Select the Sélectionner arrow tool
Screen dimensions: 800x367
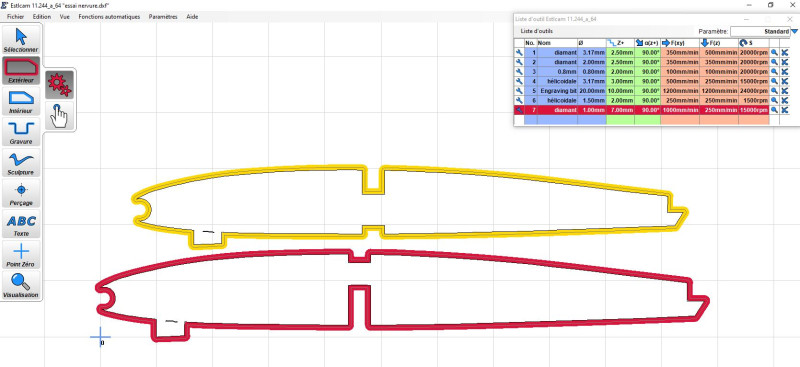coord(21,40)
